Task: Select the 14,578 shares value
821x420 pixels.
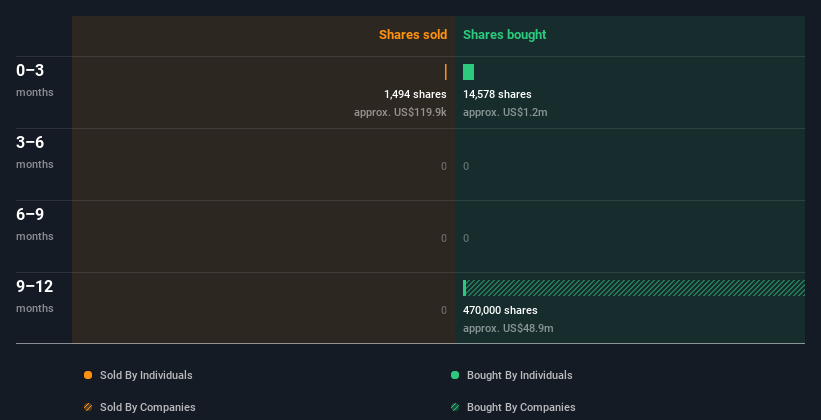Action: tap(497, 94)
